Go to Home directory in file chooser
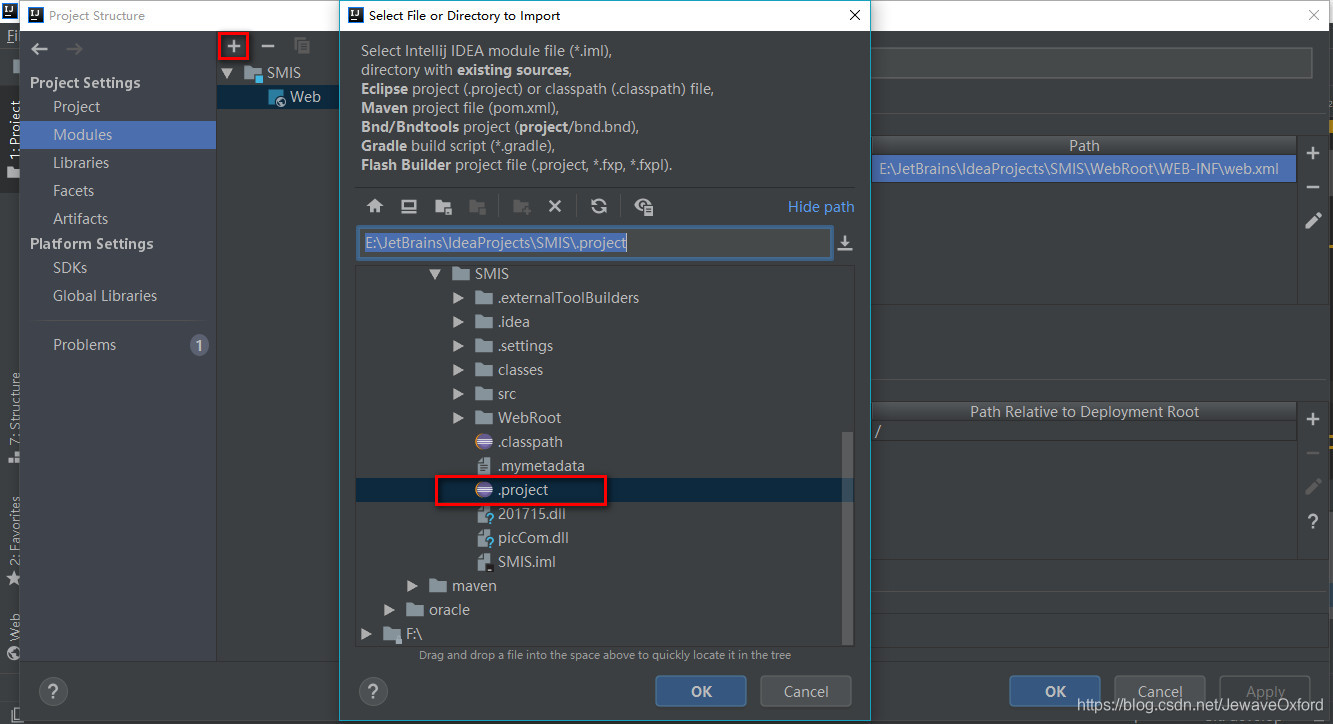1333x724 pixels. point(375,206)
